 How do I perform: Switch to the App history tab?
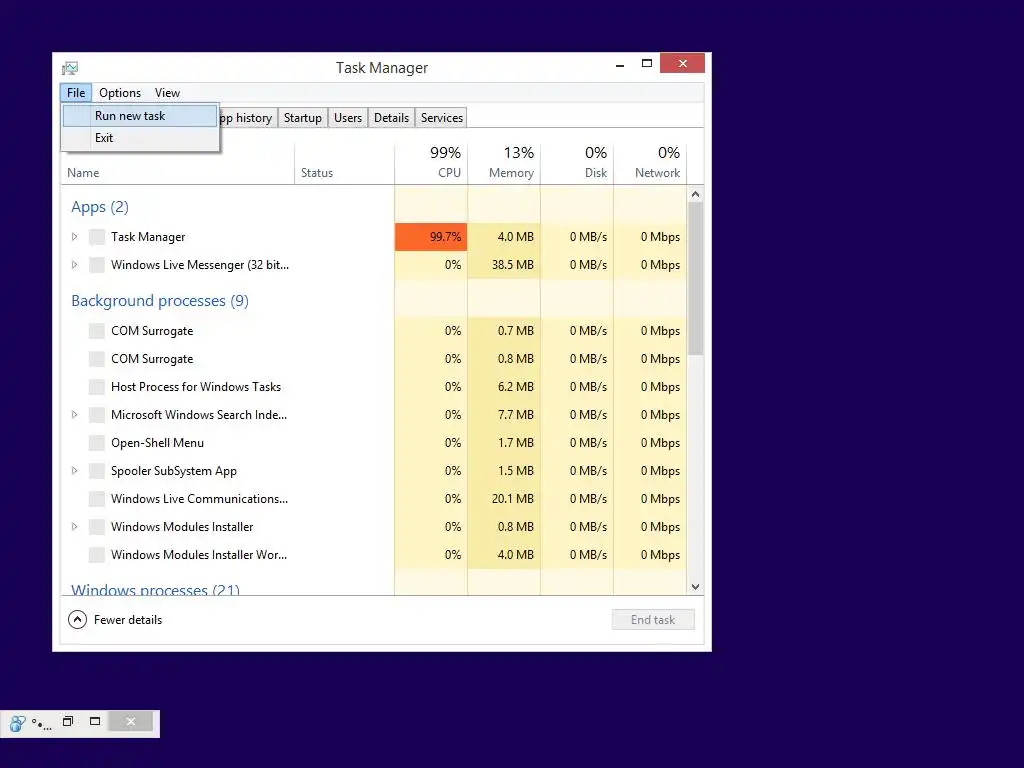248,118
